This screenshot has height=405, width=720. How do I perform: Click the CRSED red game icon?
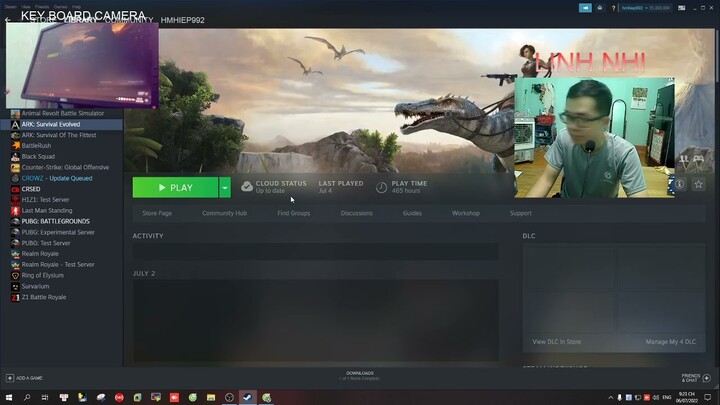click(x=15, y=189)
